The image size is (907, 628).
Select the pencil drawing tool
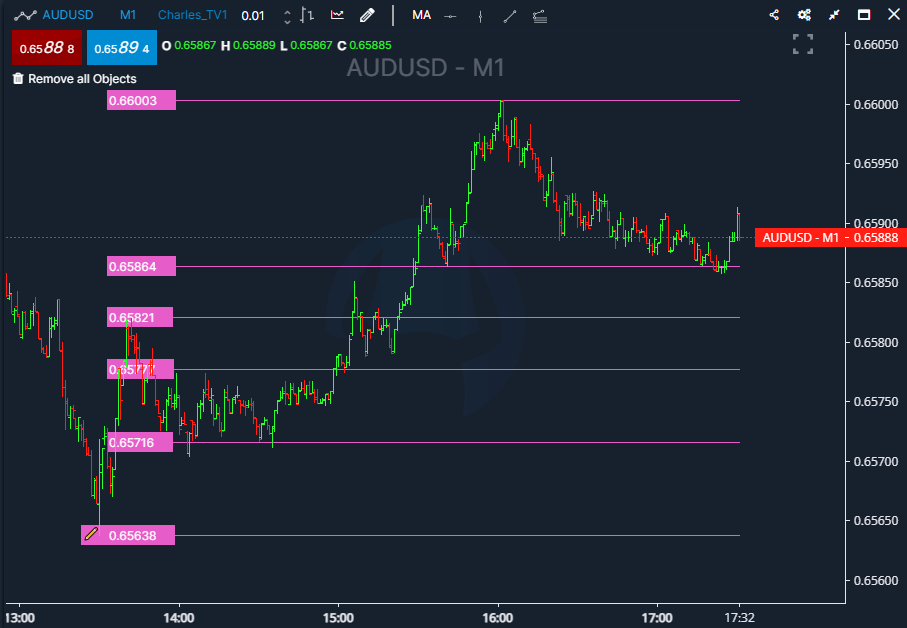click(367, 16)
